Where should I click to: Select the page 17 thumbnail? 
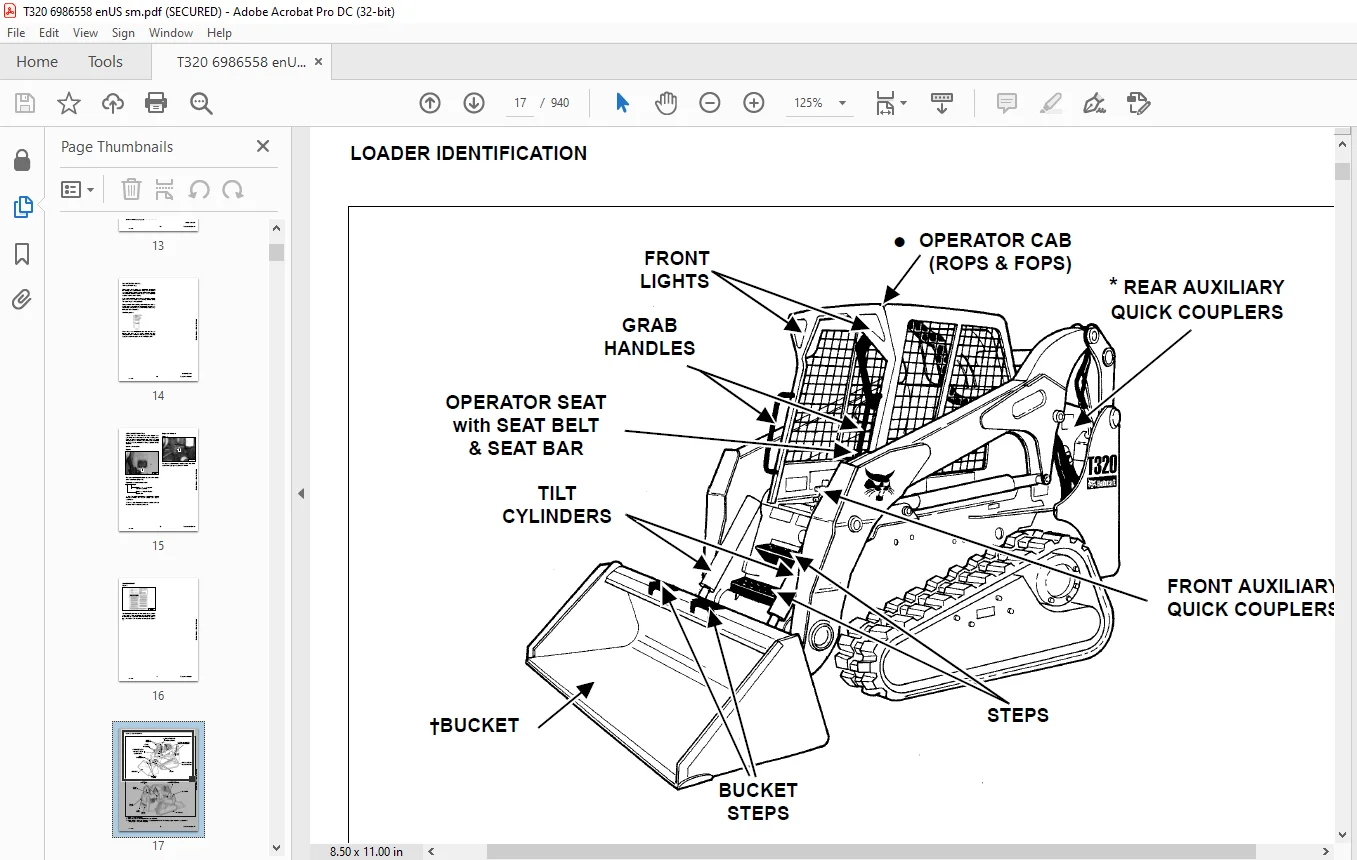(x=158, y=779)
